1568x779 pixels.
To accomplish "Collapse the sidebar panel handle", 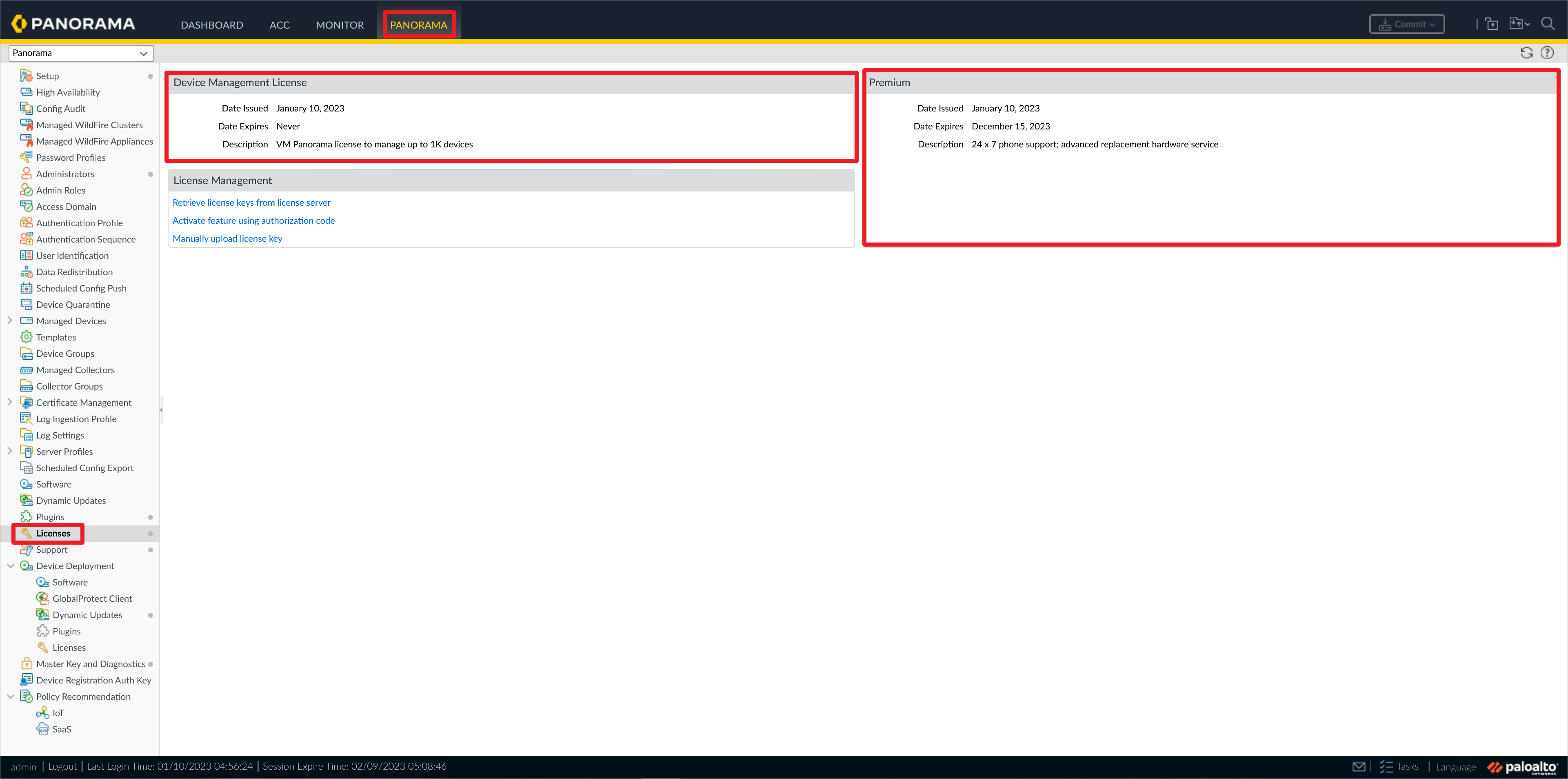I will 161,409.
